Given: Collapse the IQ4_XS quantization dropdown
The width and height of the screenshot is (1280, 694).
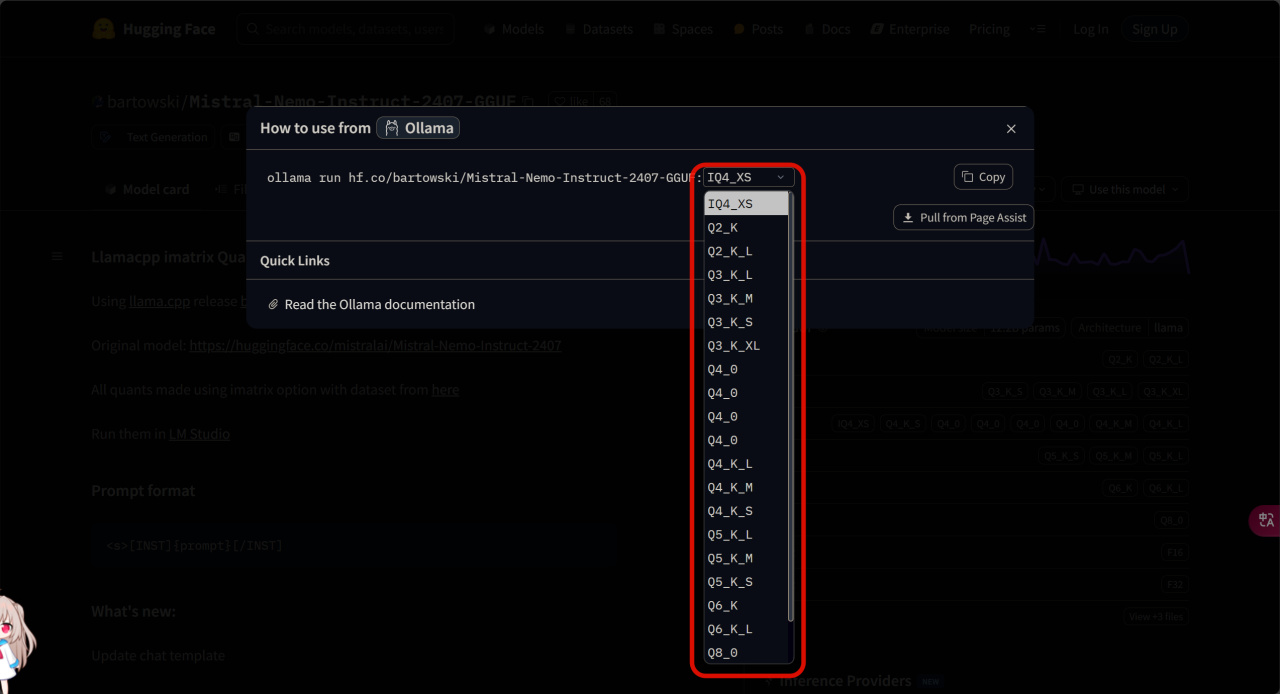Looking at the screenshot, I should pyautogui.click(x=749, y=177).
